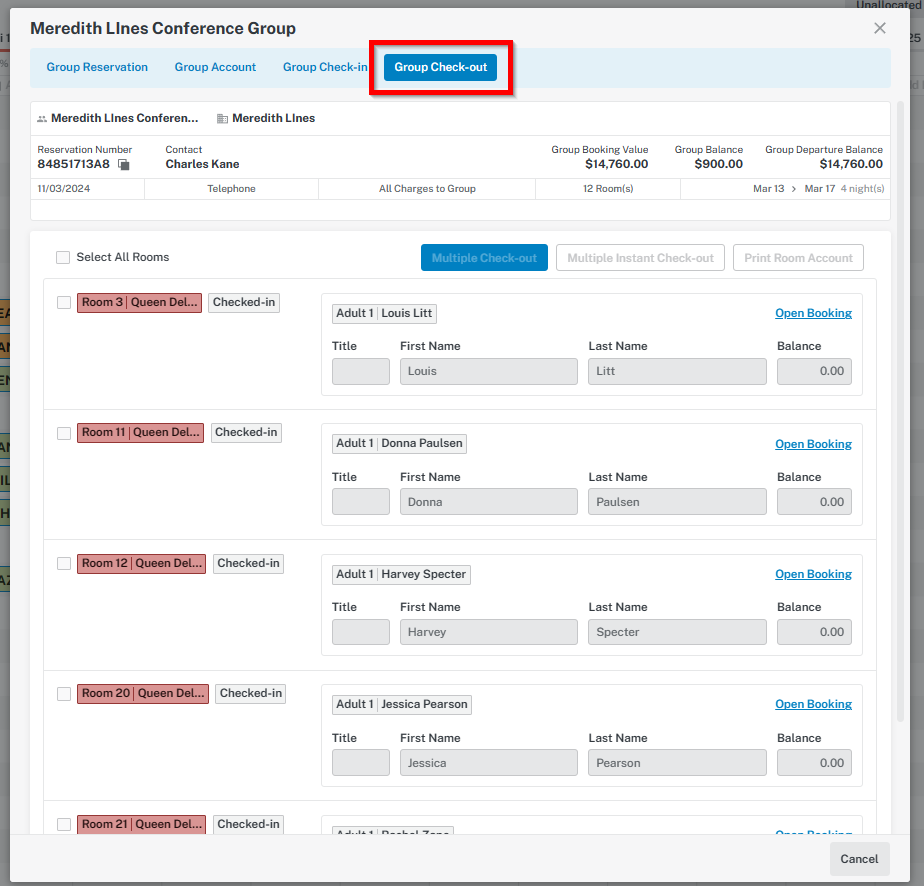Click the Adult 1 | Donna Paulsen guest tag
The width and height of the screenshot is (924, 886).
[400, 444]
